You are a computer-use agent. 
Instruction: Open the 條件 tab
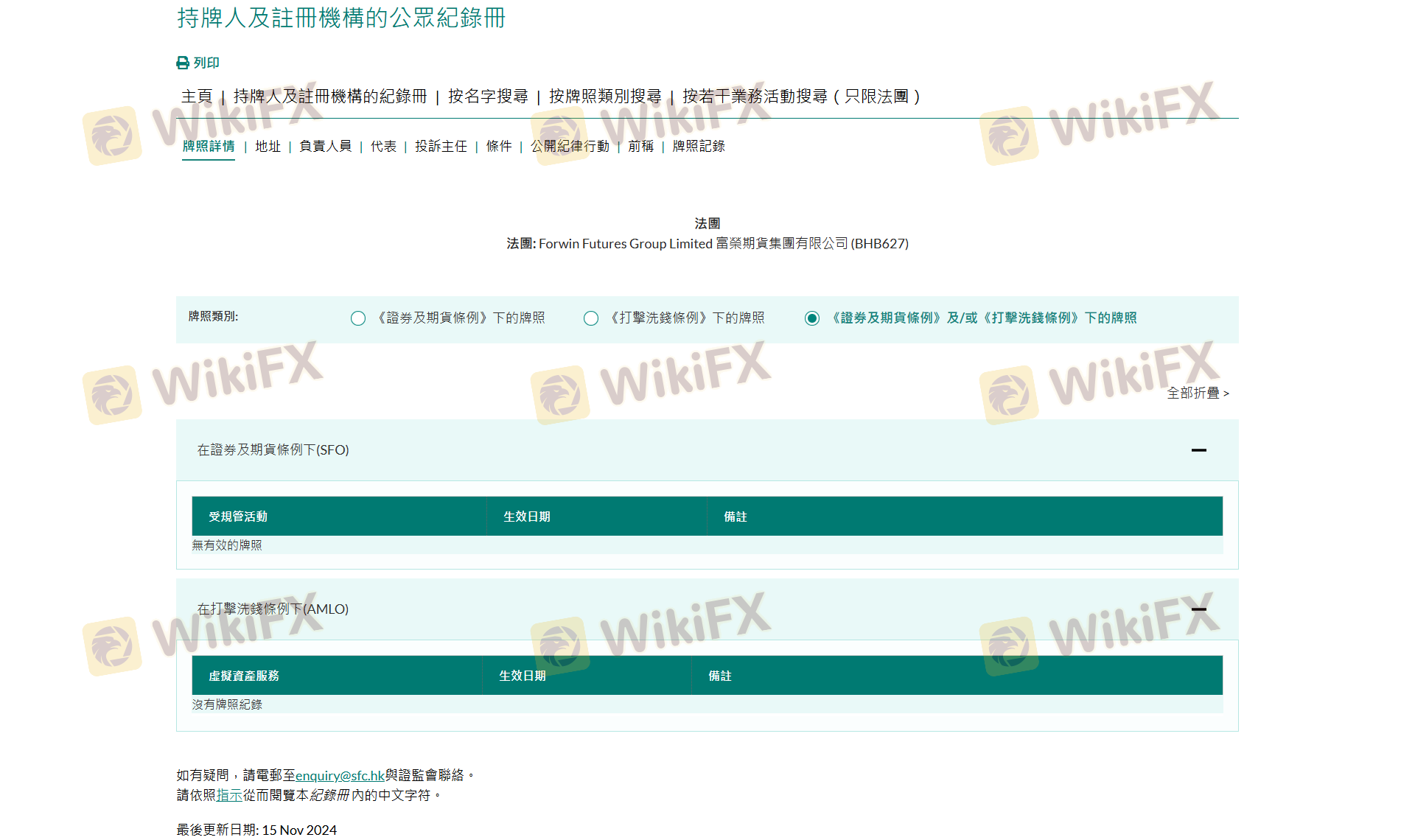499,147
